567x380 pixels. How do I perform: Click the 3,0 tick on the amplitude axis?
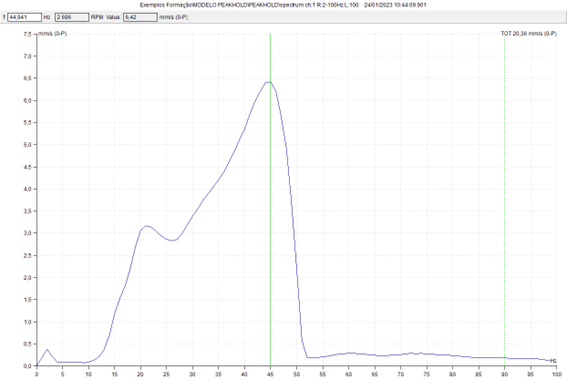28,233
